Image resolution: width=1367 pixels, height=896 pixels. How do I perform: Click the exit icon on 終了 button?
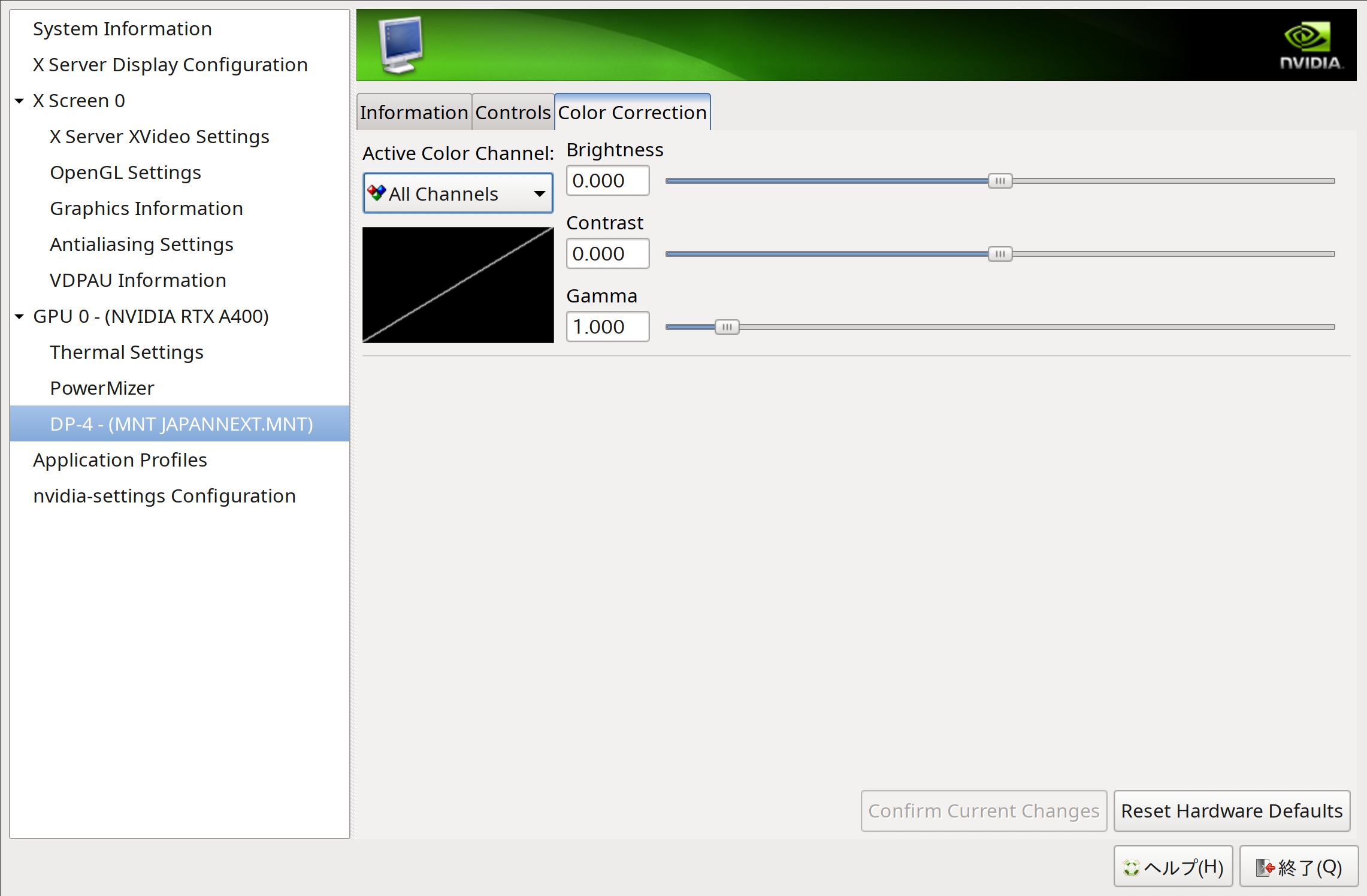1265,867
